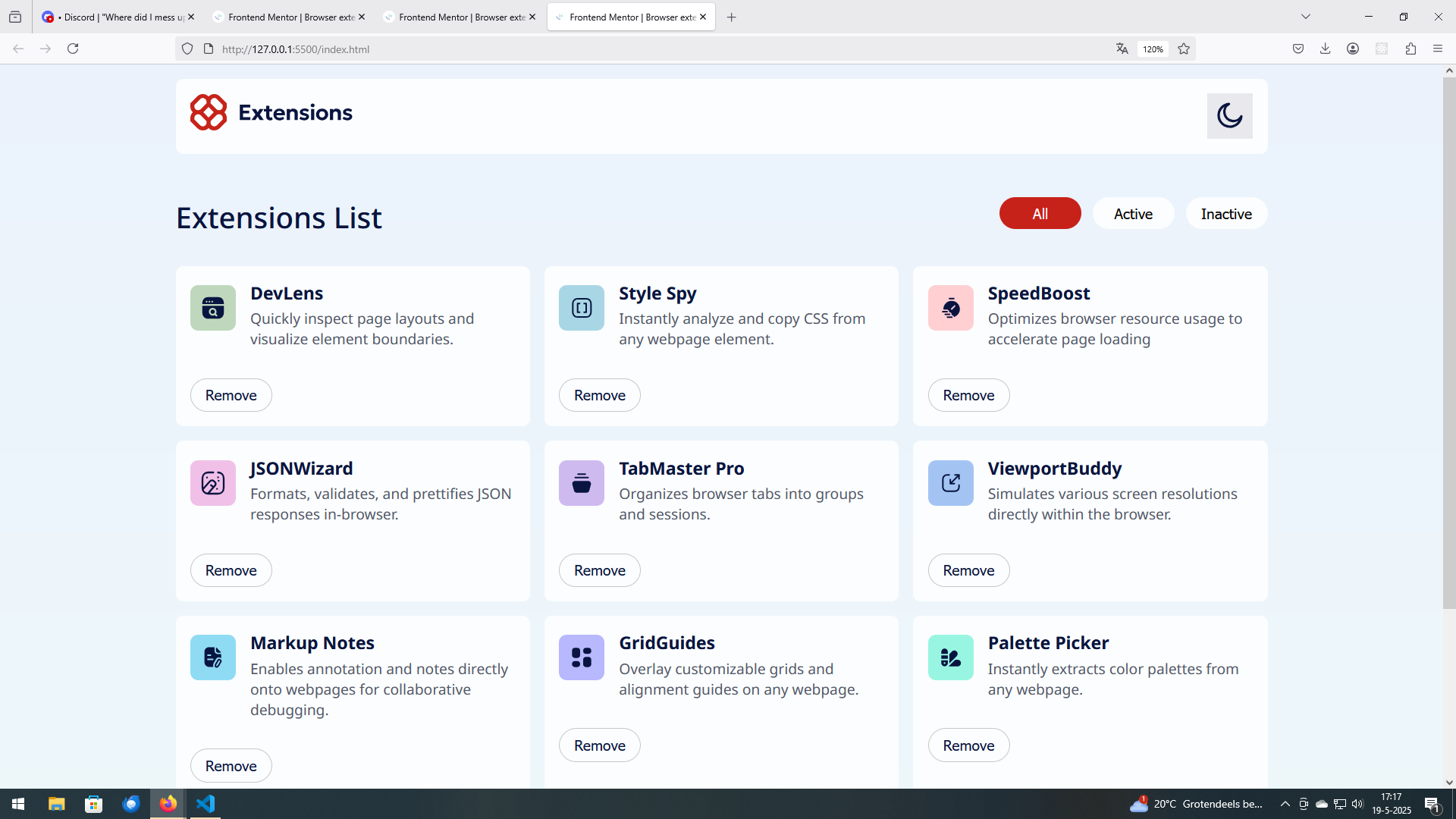Click the SpeedBoost extension icon
1456x819 pixels.
(950, 308)
